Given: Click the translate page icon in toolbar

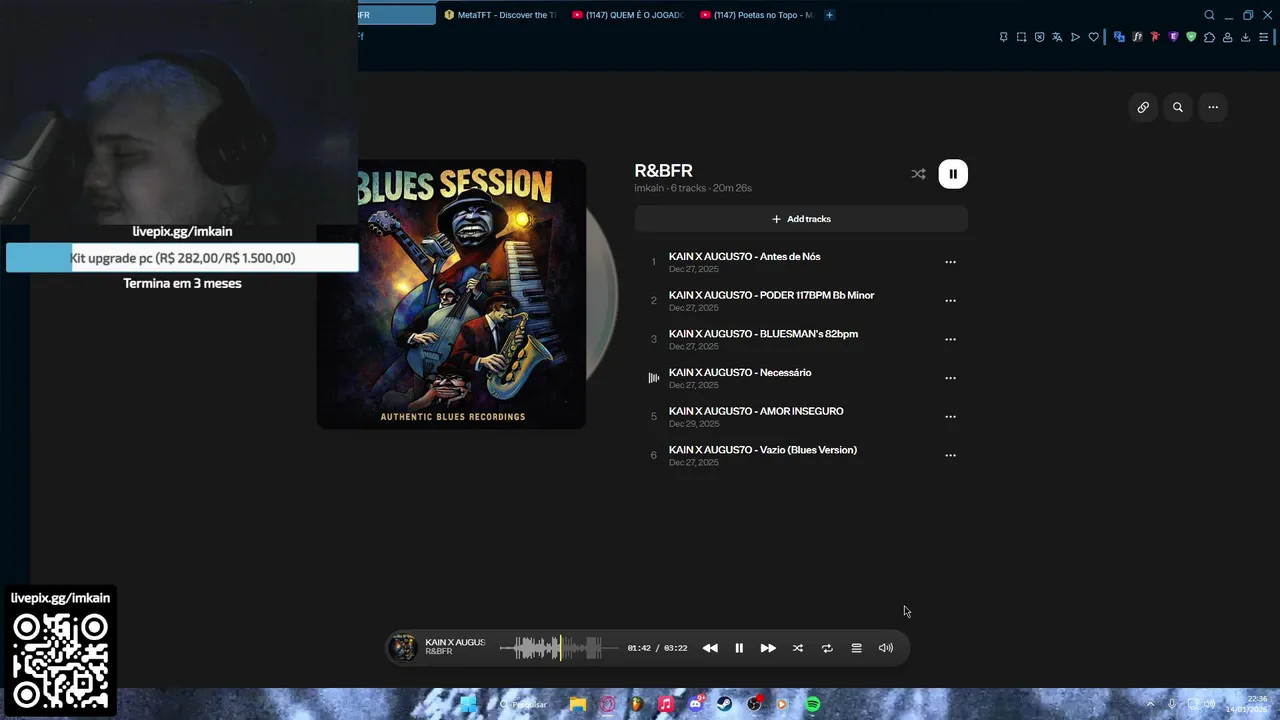Looking at the screenshot, I should (1057, 37).
